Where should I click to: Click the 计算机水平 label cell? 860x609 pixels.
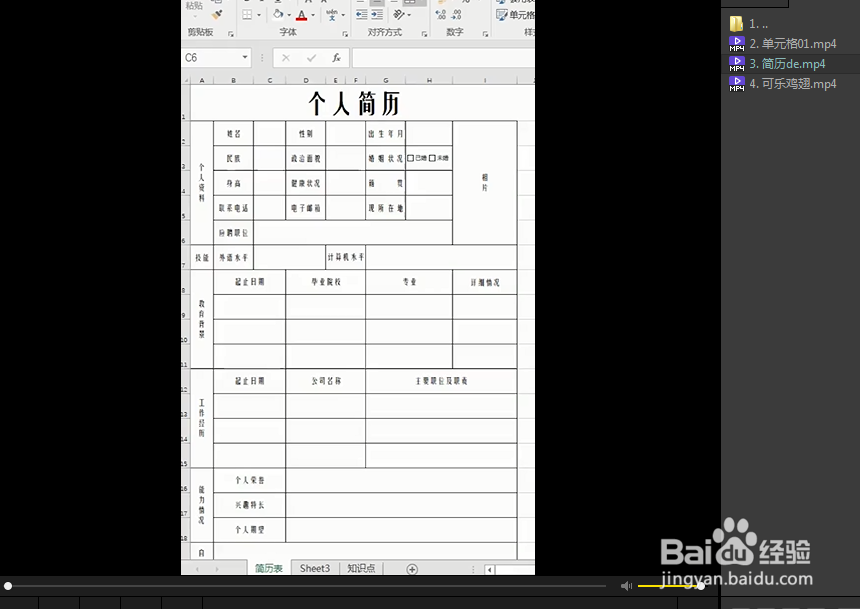346,257
